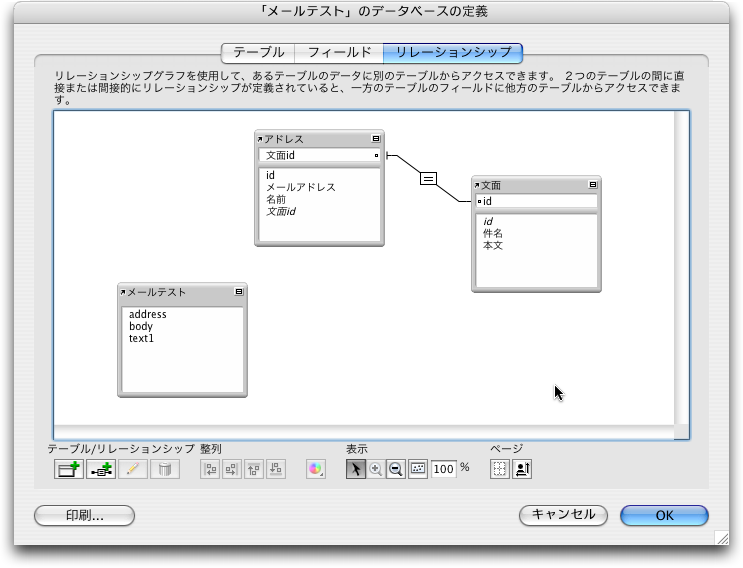Image resolution: width=743 pixels, height=568 pixels.
Task: Click the zoom out magnifier
Action: [x=396, y=469]
